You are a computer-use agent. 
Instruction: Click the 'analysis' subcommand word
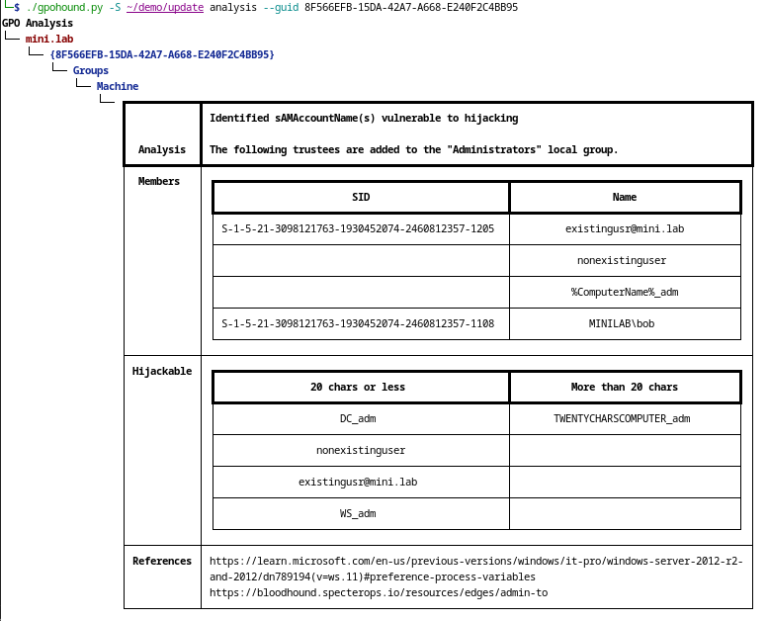(x=233, y=7)
